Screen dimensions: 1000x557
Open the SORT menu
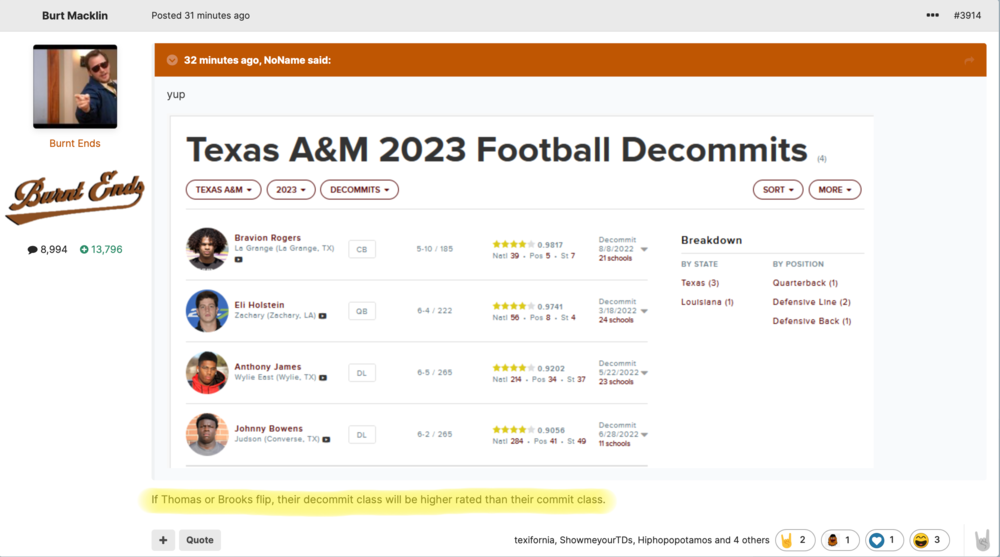coord(777,189)
